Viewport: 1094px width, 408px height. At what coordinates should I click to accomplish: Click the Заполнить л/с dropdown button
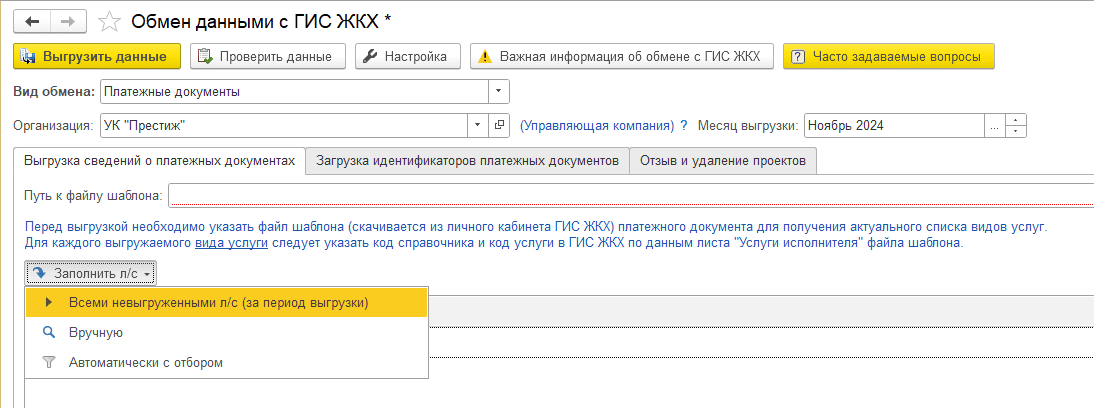91,273
